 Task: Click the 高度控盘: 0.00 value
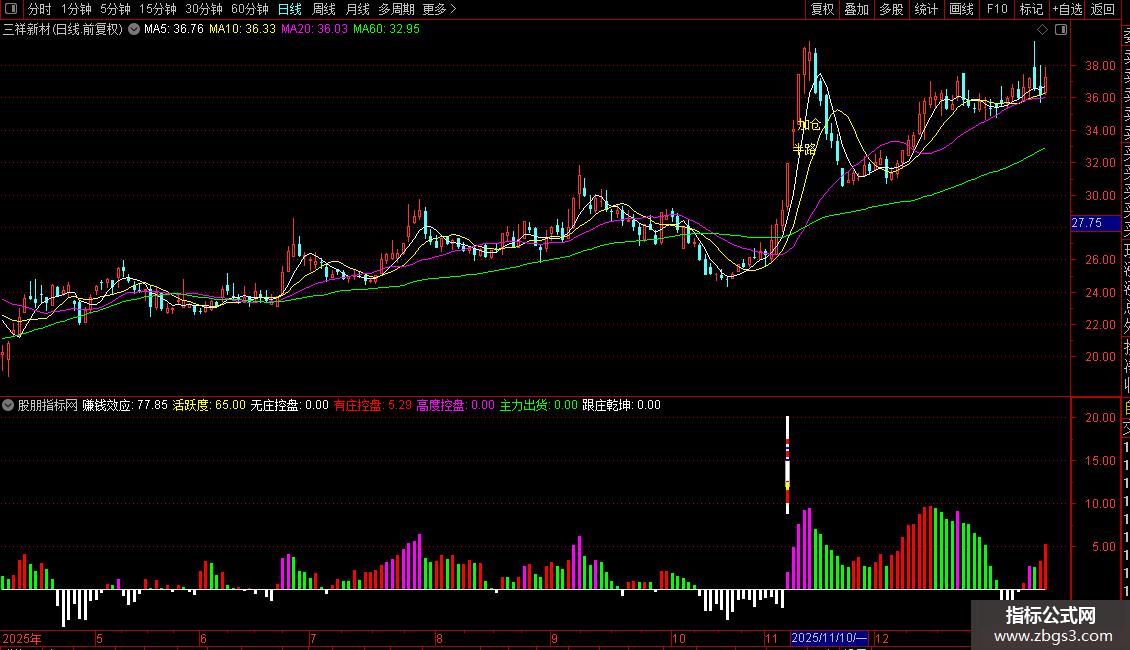[x=455, y=405]
